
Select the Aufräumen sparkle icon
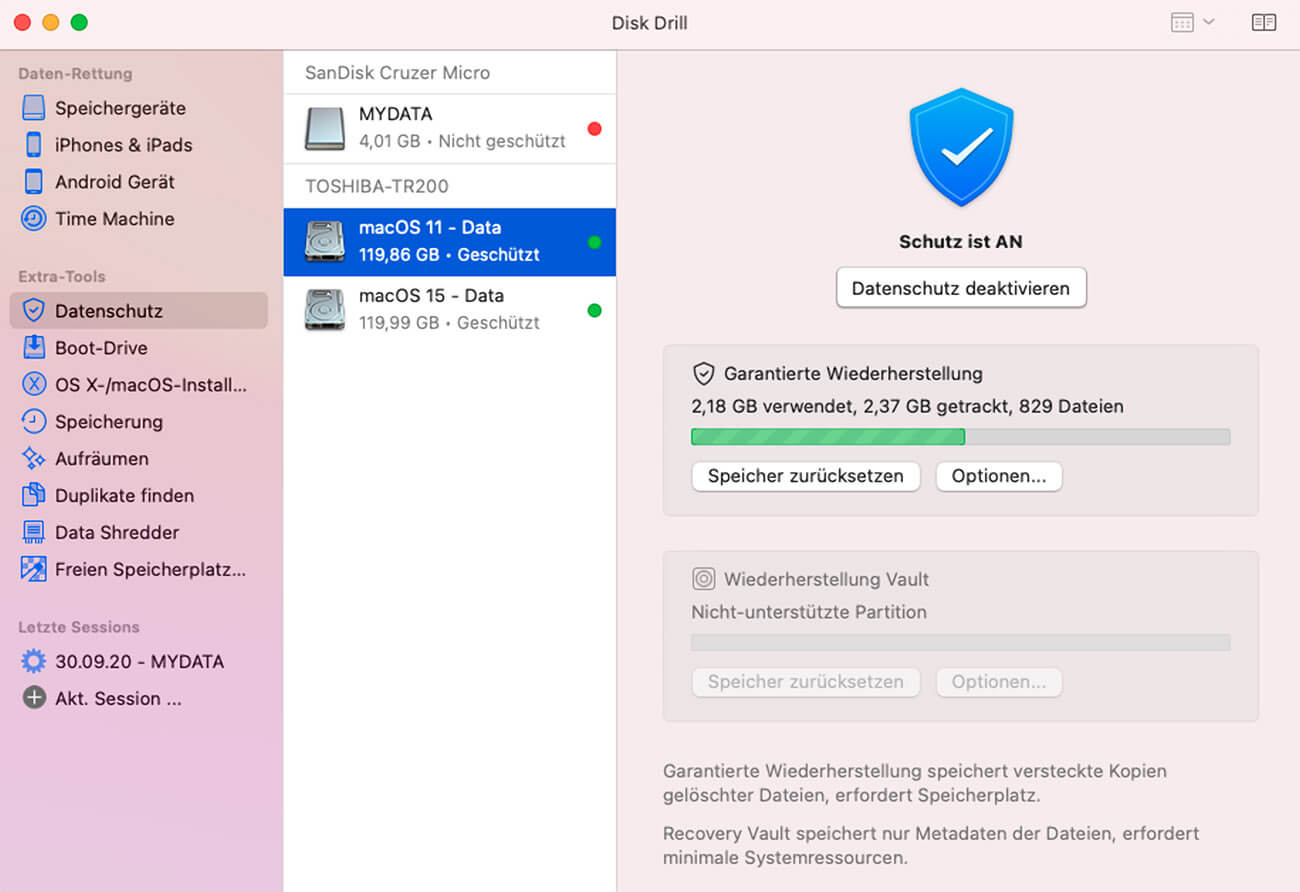point(34,459)
